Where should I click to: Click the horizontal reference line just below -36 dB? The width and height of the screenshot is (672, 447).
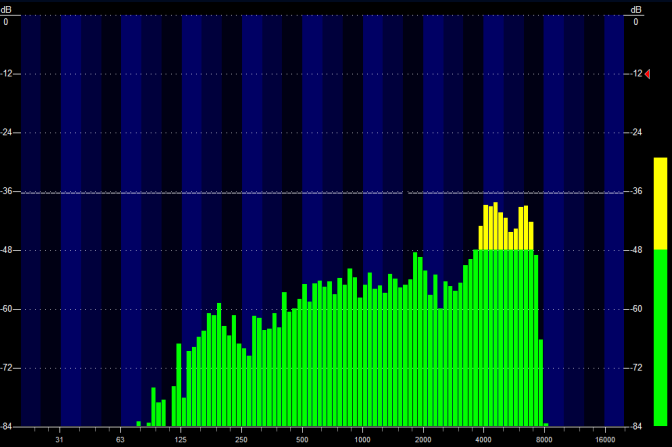click(322, 193)
